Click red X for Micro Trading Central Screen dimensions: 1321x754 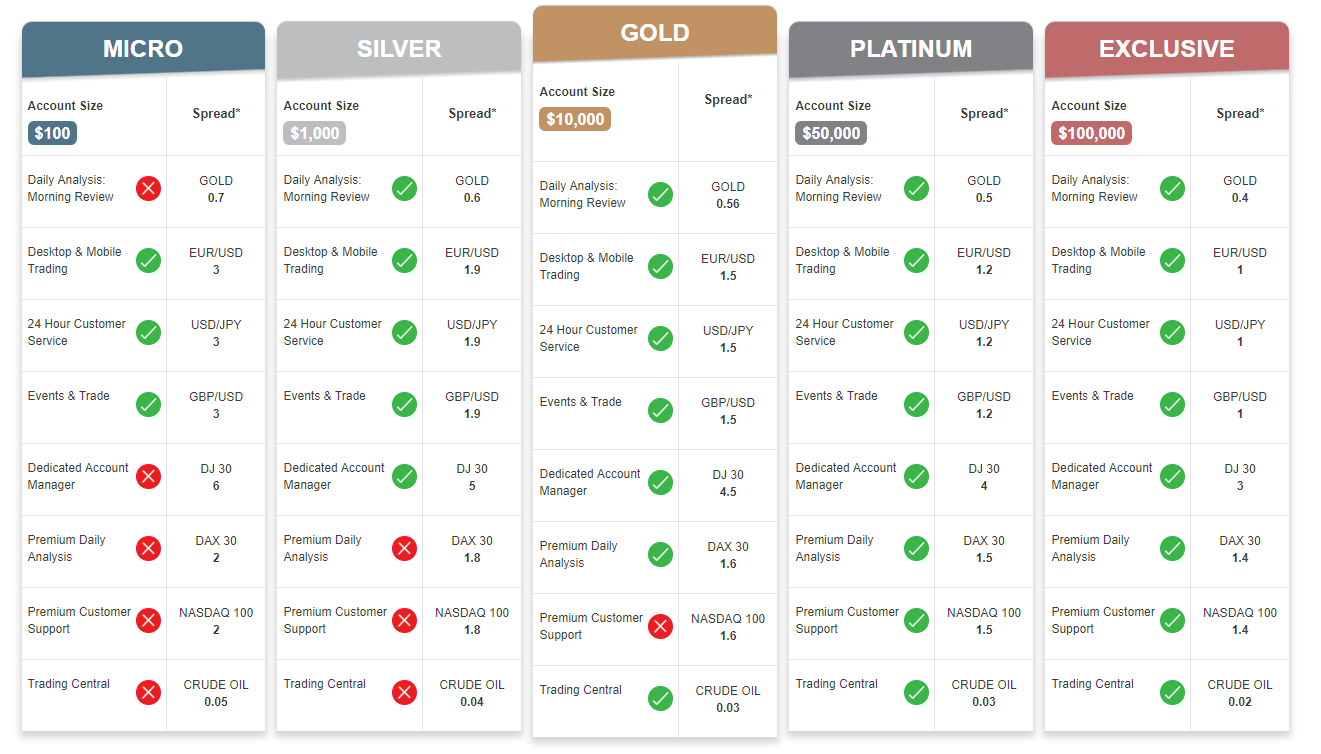[x=148, y=692]
